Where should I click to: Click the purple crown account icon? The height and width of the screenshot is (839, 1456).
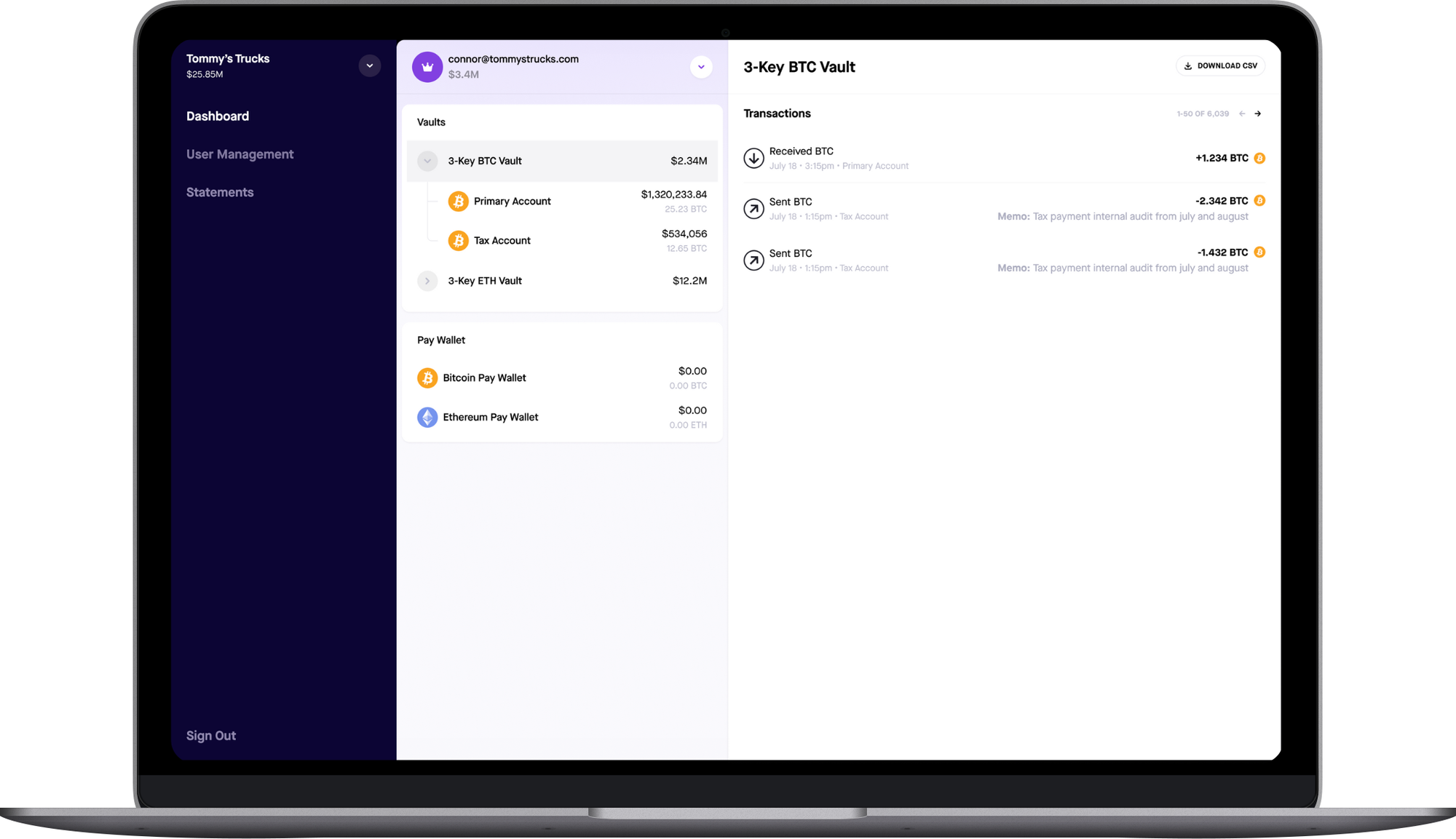coord(427,66)
